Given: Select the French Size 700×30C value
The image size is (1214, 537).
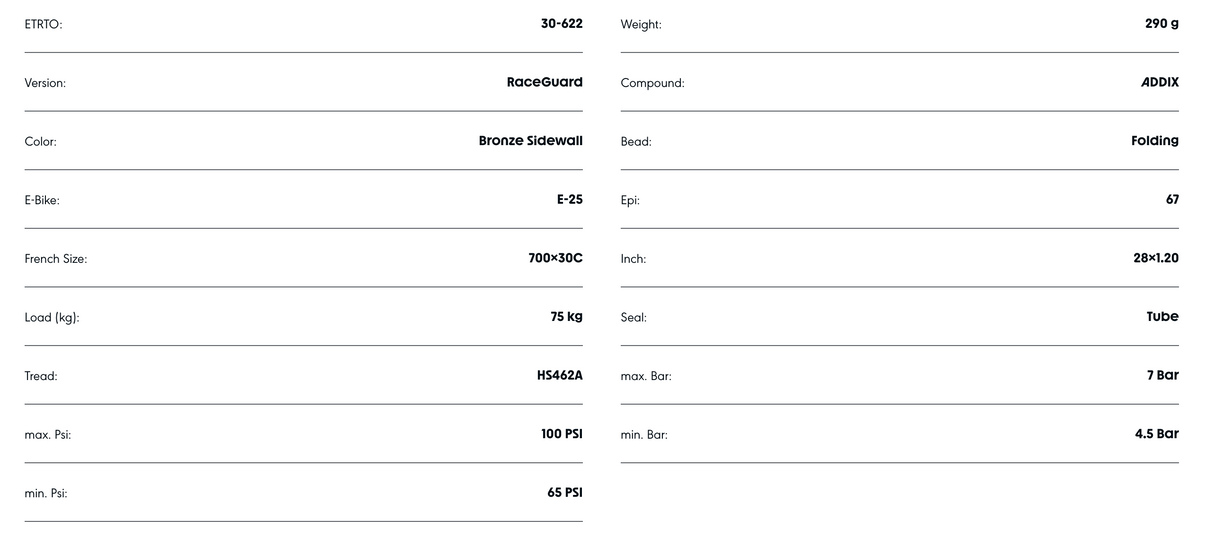Looking at the screenshot, I should (x=556, y=258).
